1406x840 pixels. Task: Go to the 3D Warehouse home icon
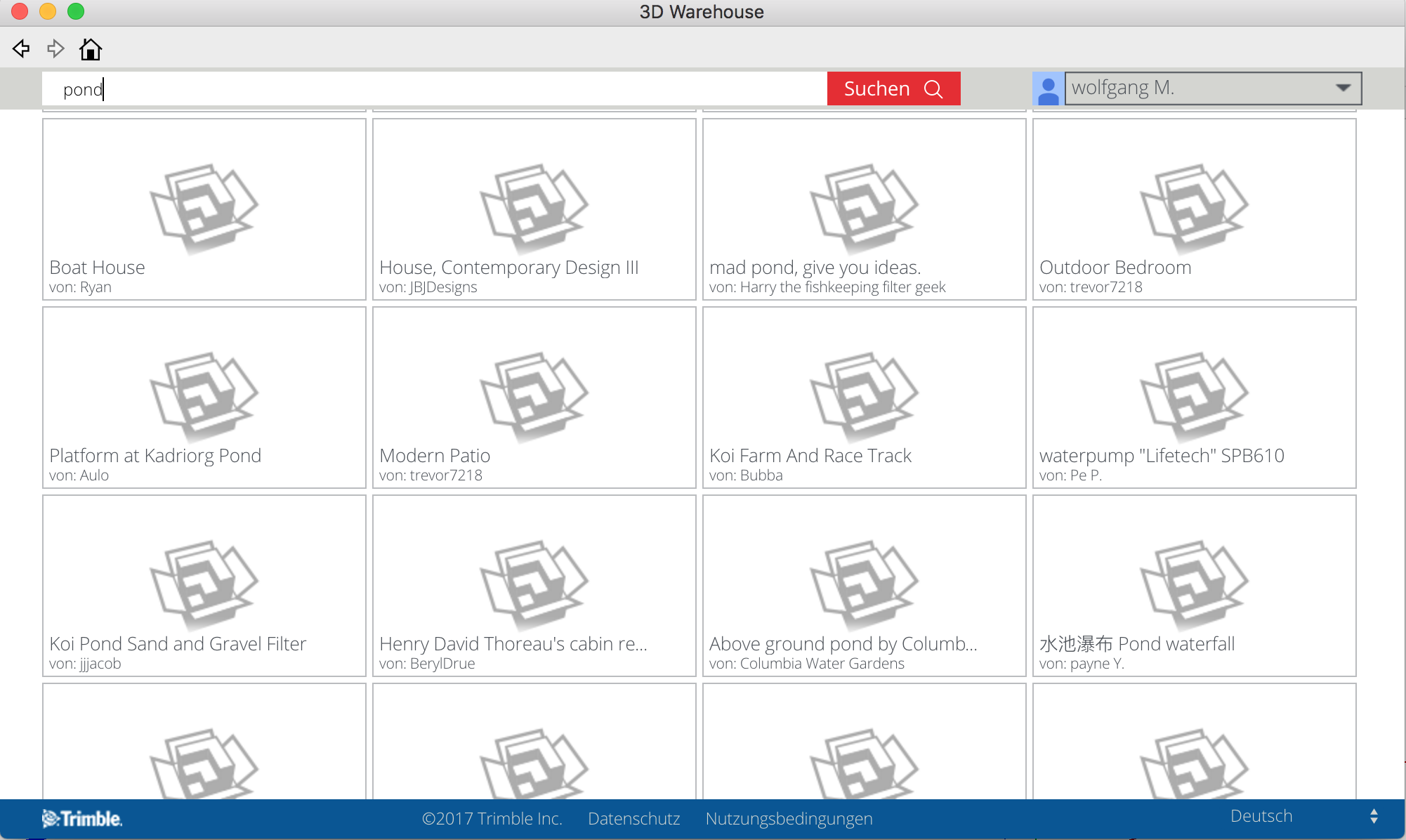click(91, 49)
